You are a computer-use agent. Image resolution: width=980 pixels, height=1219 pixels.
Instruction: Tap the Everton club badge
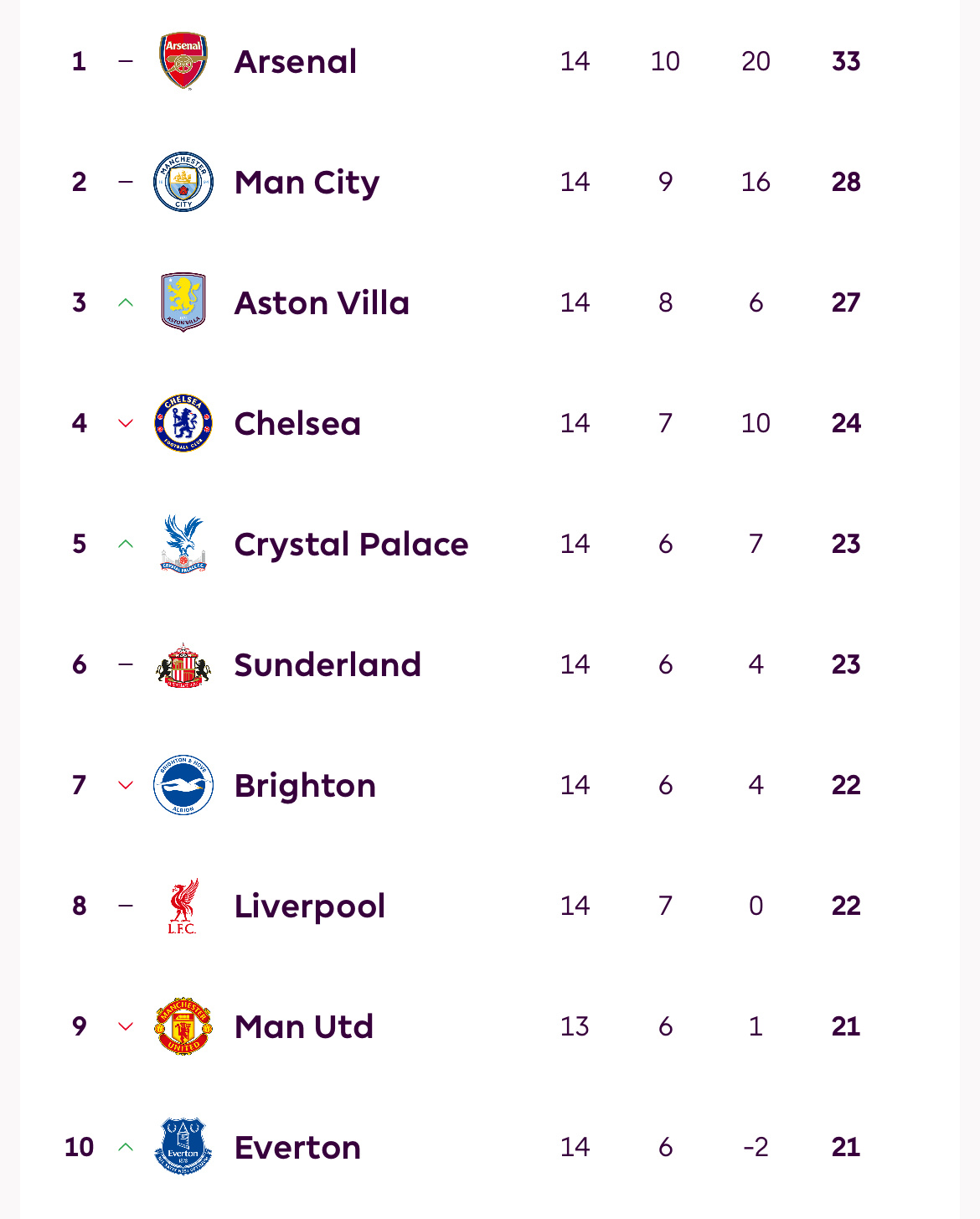pos(183,1147)
